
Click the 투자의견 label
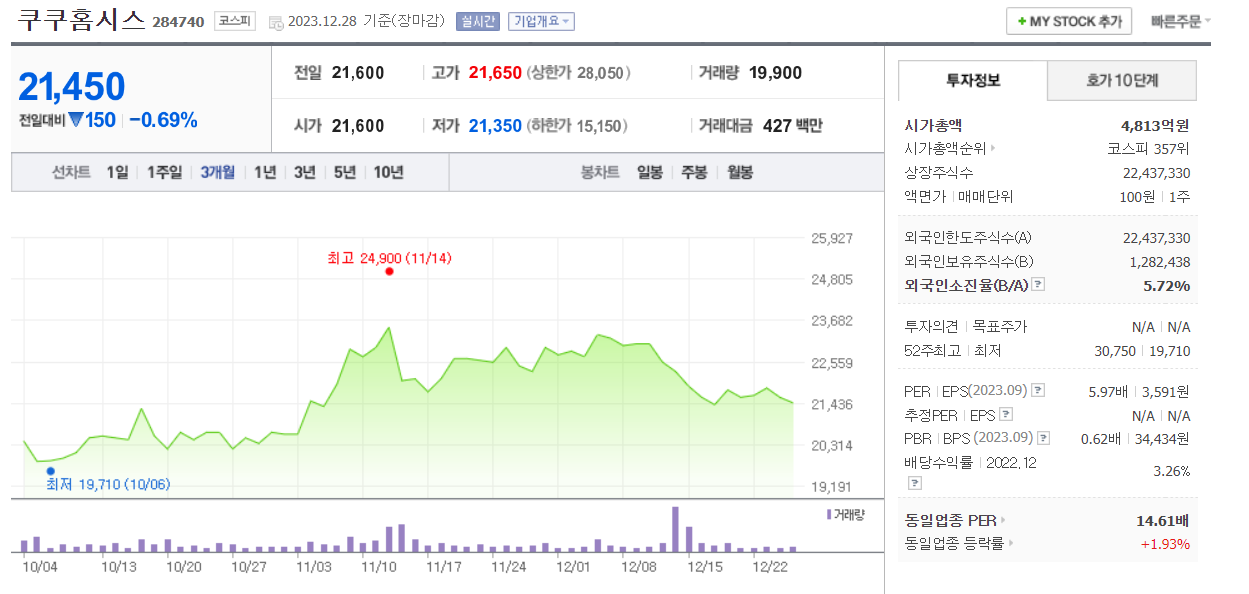tap(931, 327)
